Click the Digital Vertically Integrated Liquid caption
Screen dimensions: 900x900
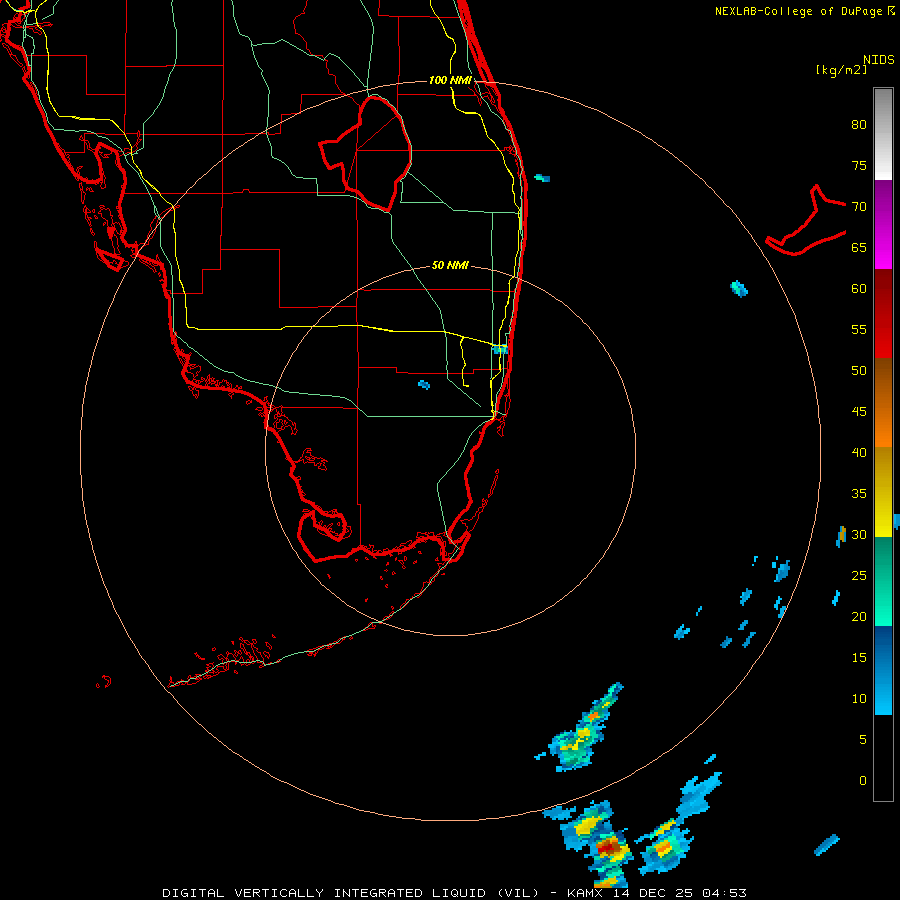454,893
